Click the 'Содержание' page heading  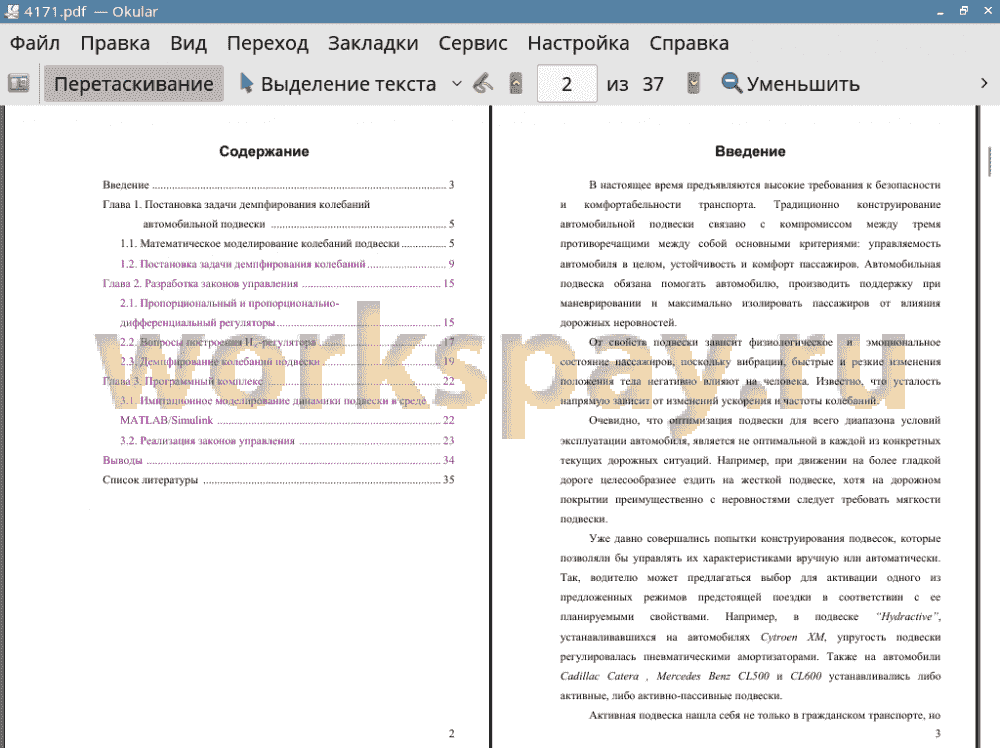264,151
